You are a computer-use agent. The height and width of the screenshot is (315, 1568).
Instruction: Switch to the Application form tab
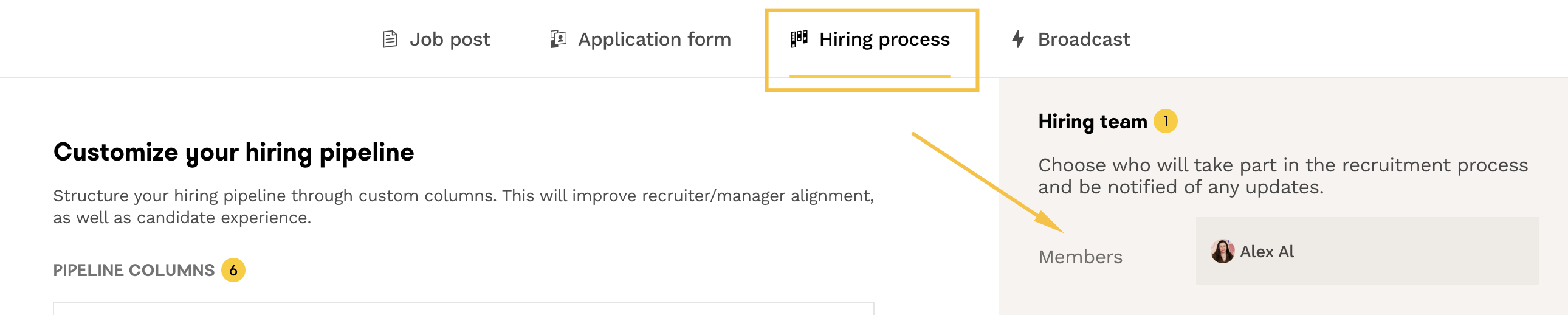coord(654,40)
